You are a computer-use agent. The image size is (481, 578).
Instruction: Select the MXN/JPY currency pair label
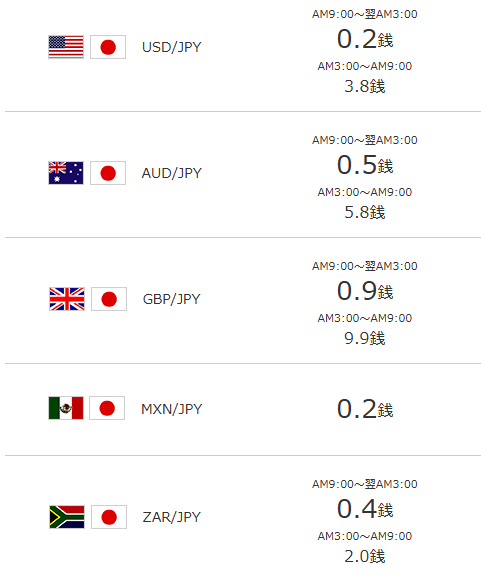coord(172,409)
